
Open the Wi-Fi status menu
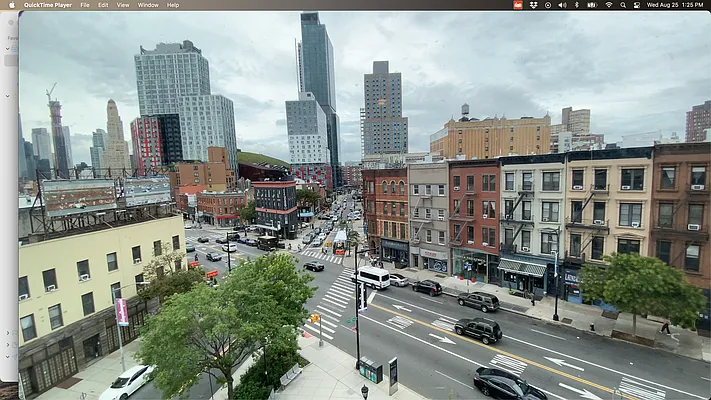608,5
